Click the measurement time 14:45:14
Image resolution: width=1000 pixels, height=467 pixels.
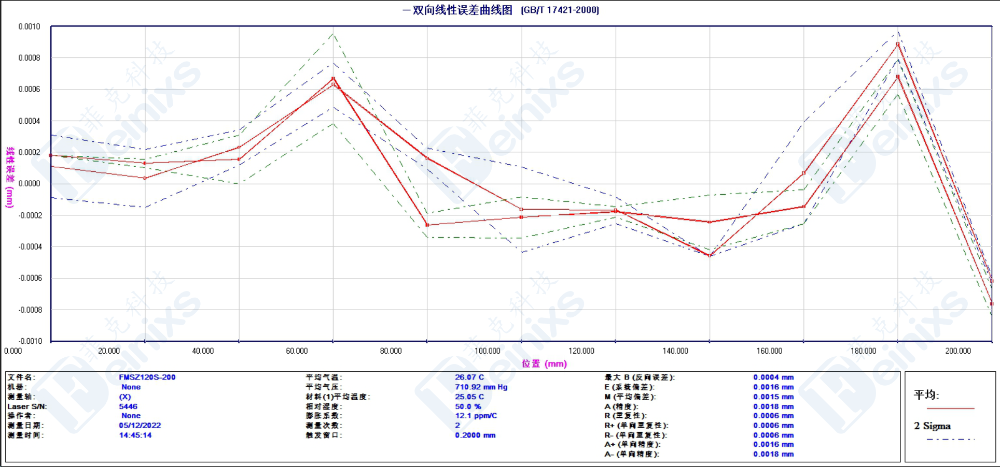pos(135,435)
